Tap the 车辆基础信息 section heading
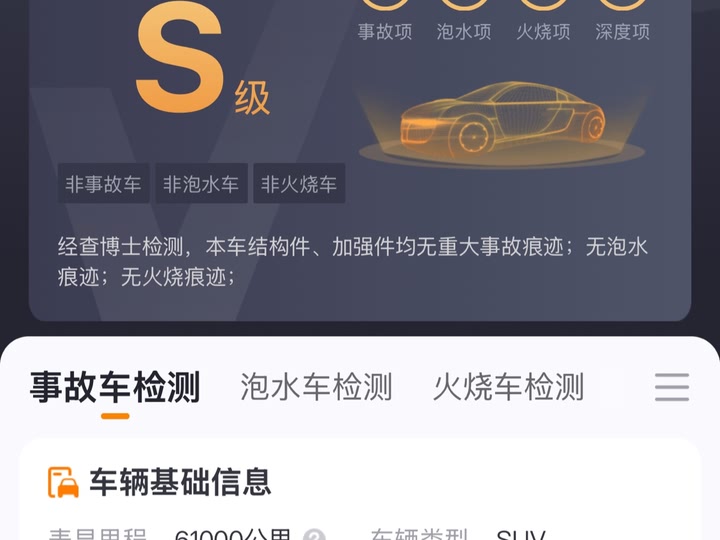 pyautogui.click(x=180, y=482)
